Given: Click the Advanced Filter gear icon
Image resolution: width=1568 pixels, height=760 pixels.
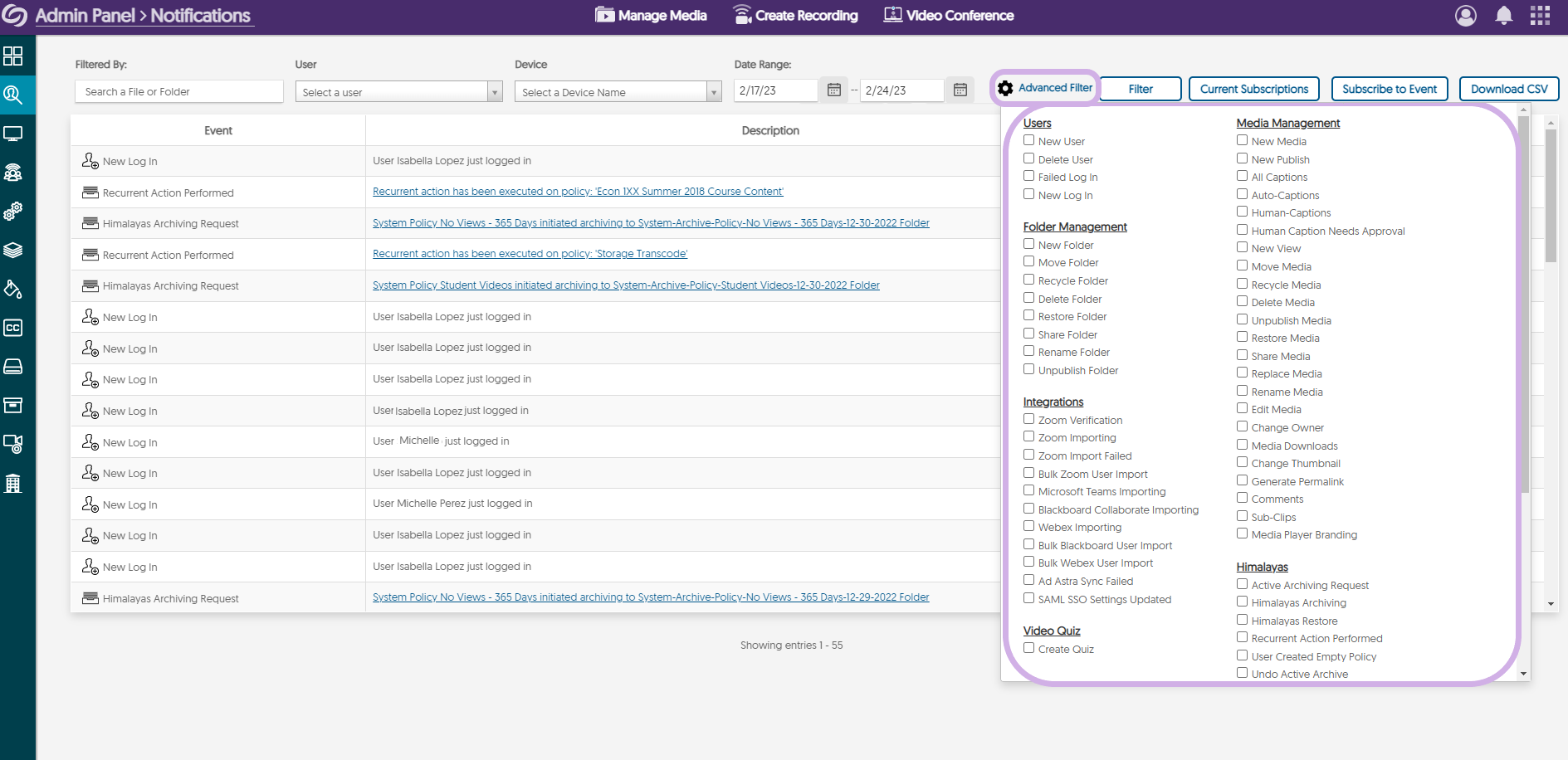Looking at the screenshot, I should pos(1005,89).
